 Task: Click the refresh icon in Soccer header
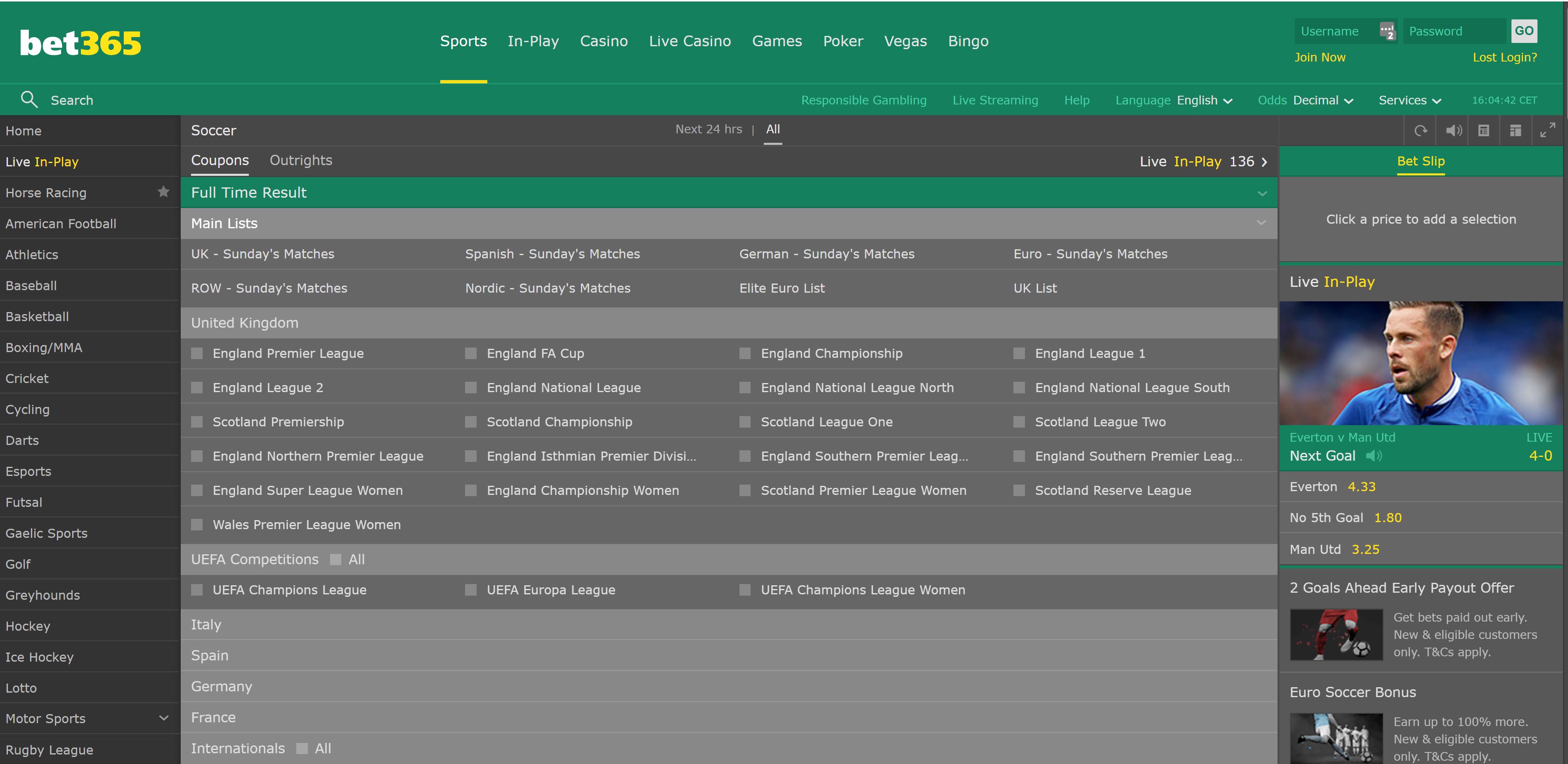(x=1421, y=130)
